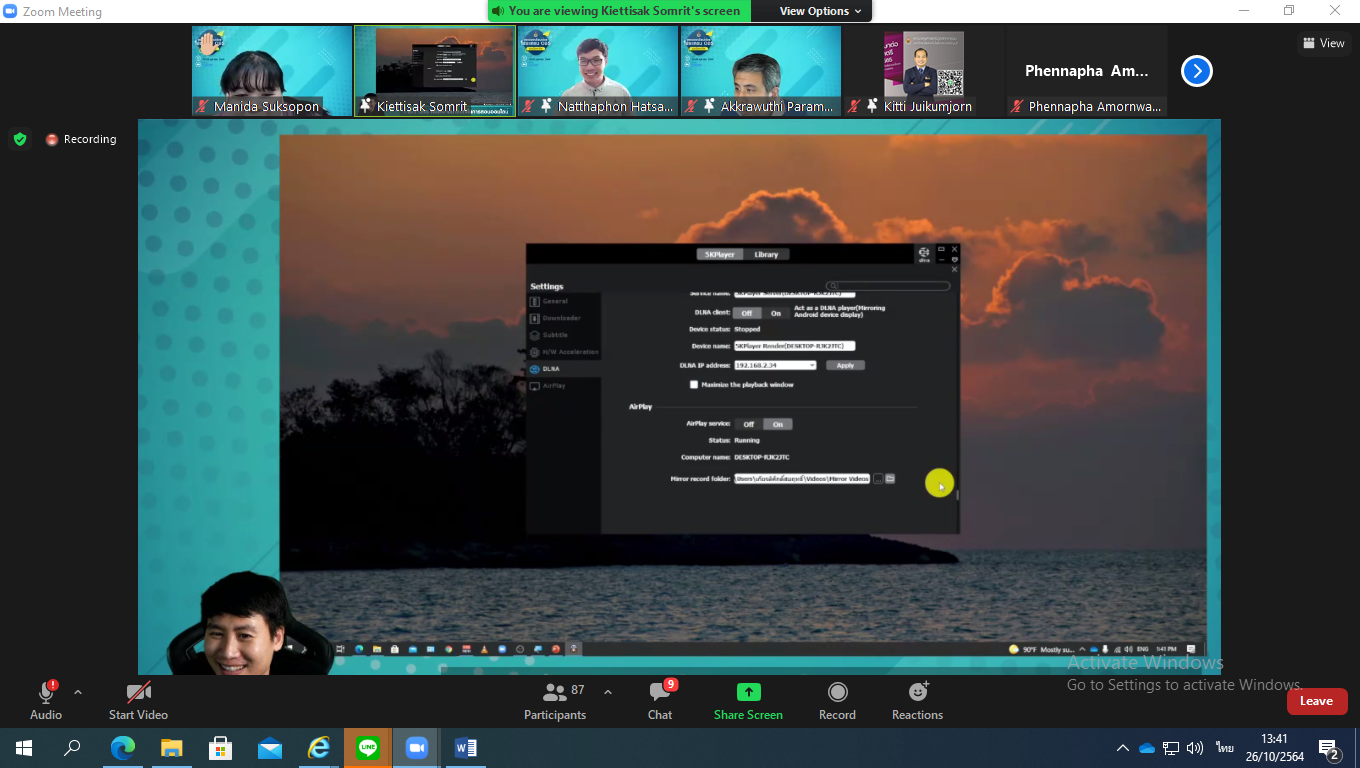Click the green Share Screen icon

click(x=748, y=692)
